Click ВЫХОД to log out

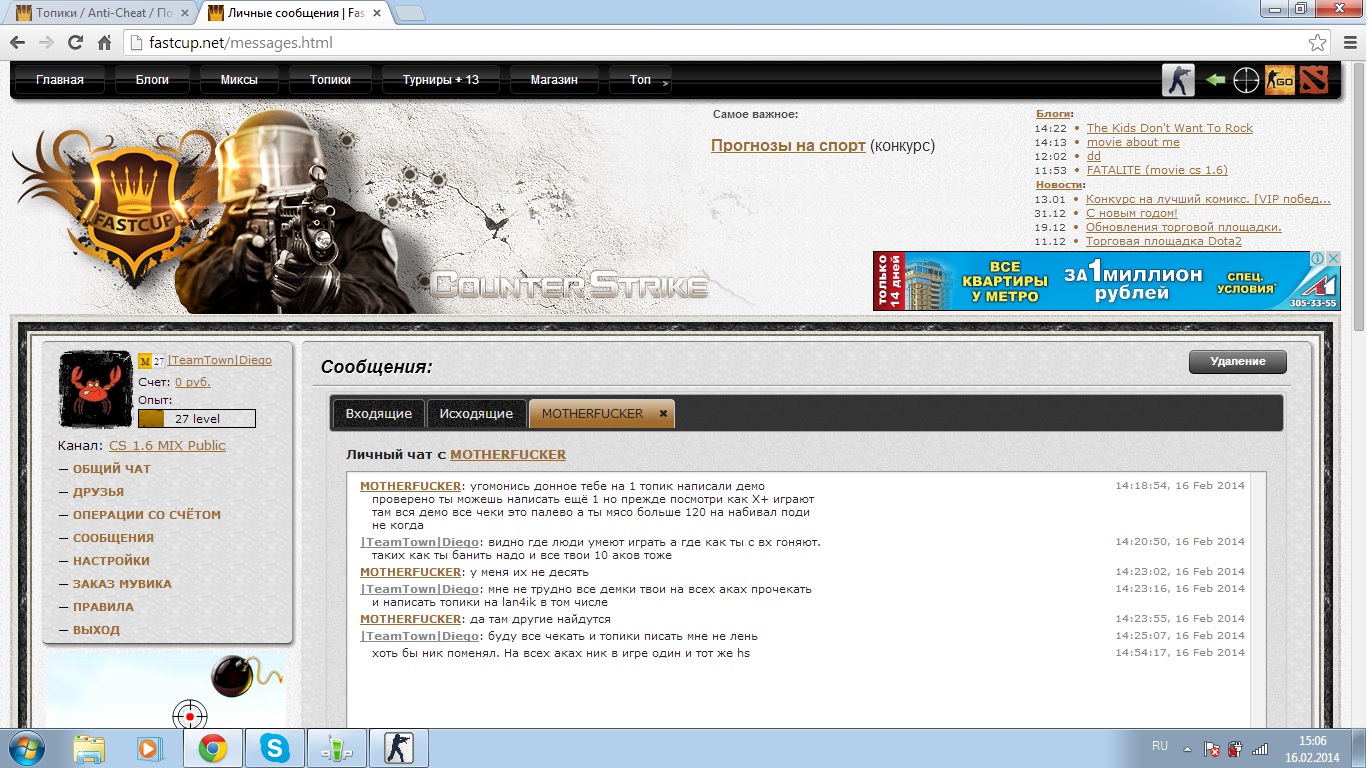click(x=96, y=630)
